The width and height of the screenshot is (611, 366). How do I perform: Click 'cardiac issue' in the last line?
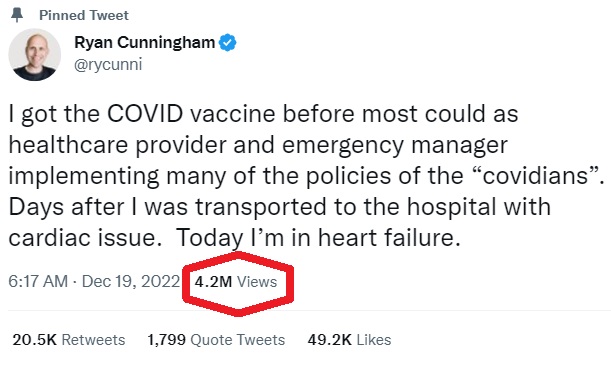[x=85, y=237]
